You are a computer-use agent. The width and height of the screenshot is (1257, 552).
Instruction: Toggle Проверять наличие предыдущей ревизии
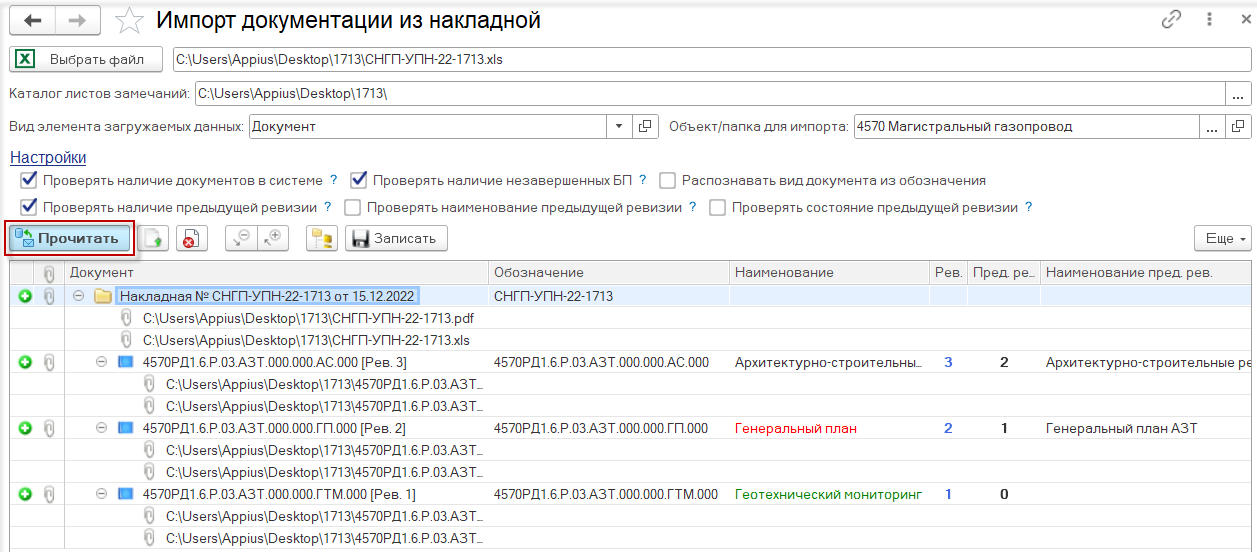28,208
